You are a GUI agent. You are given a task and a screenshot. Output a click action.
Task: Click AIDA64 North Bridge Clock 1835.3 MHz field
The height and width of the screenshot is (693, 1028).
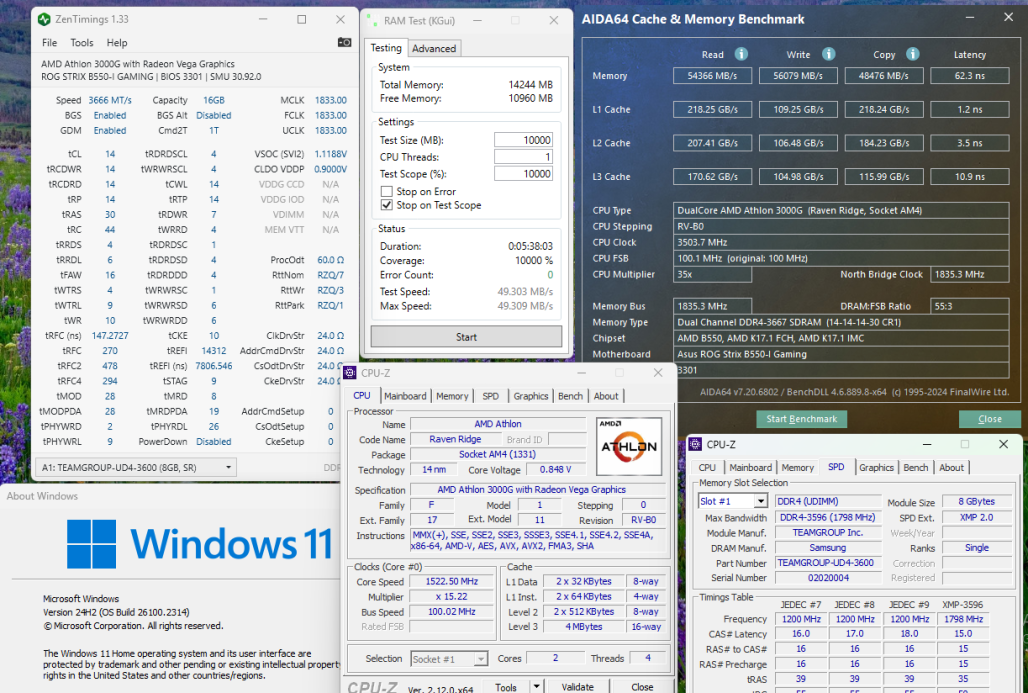click(970, 275)
